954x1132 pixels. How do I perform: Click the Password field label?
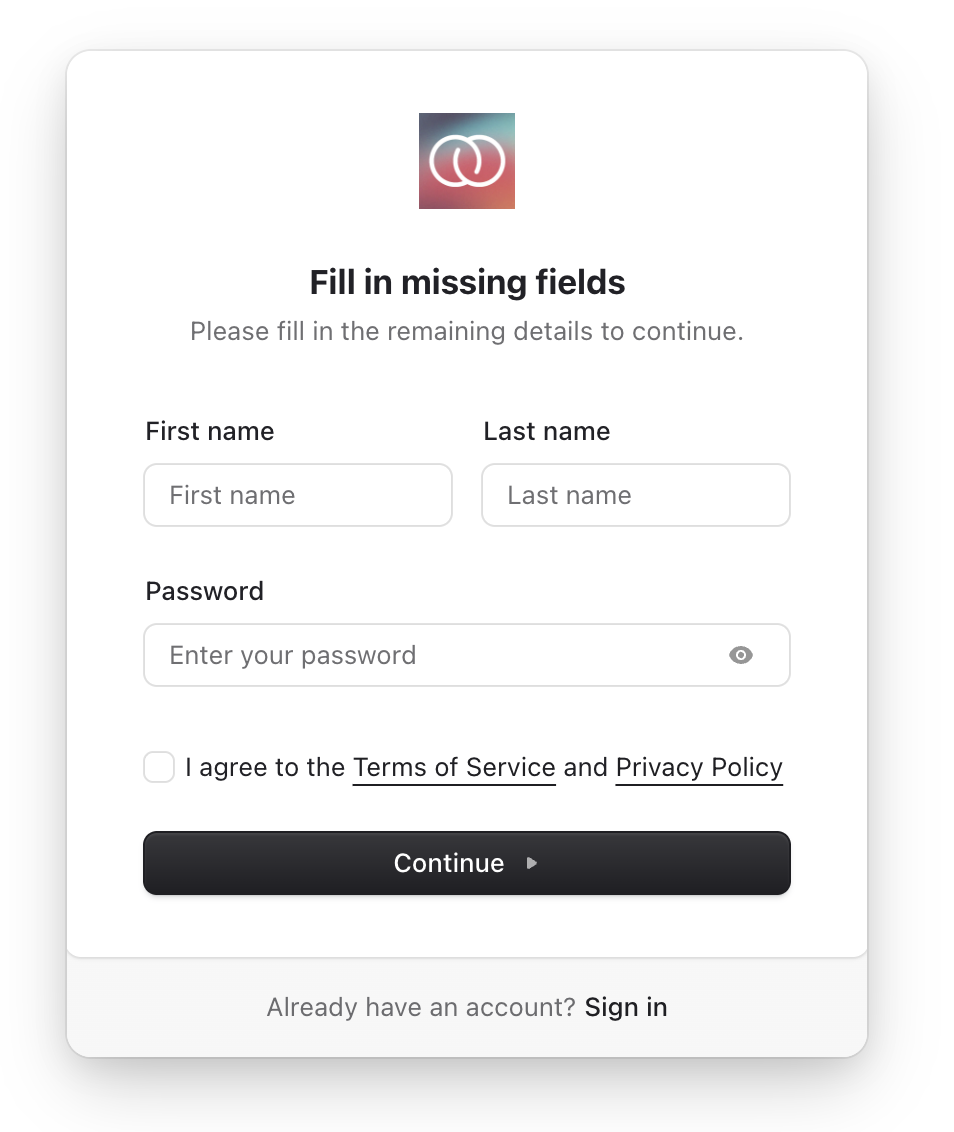tap(205, 591)
